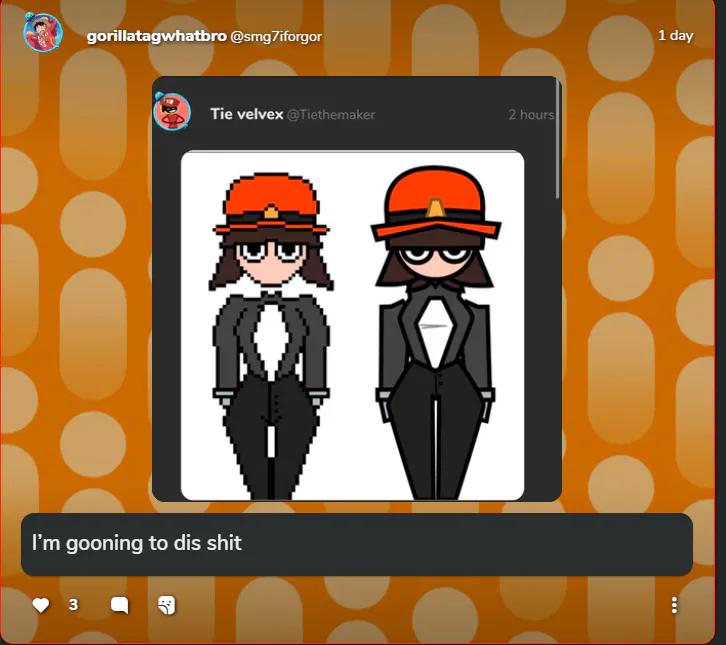The image size is (726, 645).
Task: Open comments with the speech bubble icon
Action: click(x=119, y=605)
